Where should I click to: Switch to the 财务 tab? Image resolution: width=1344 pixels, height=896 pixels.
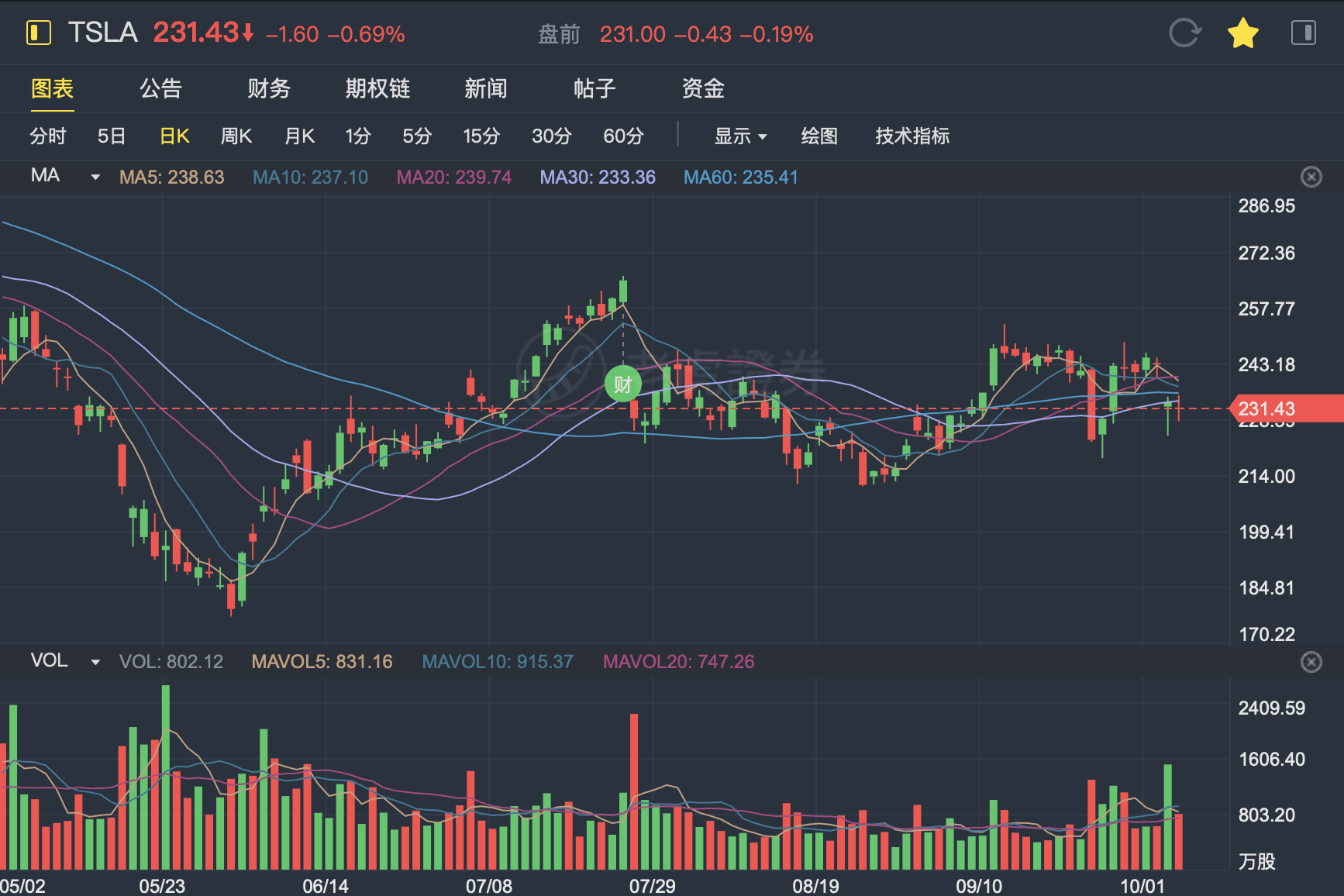point(269,88)
